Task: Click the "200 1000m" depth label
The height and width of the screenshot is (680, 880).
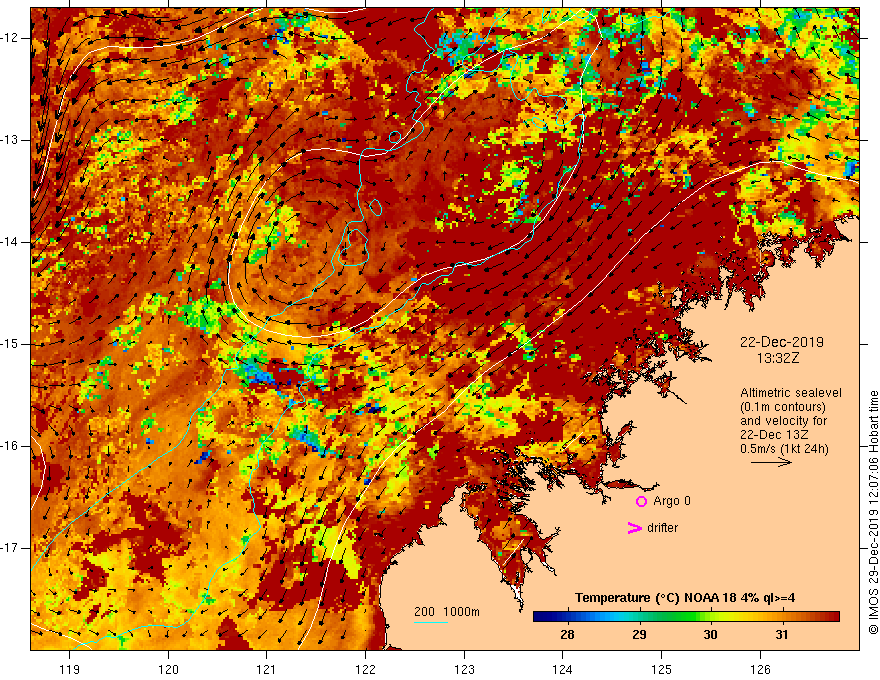Action: (x=447, y=612)
